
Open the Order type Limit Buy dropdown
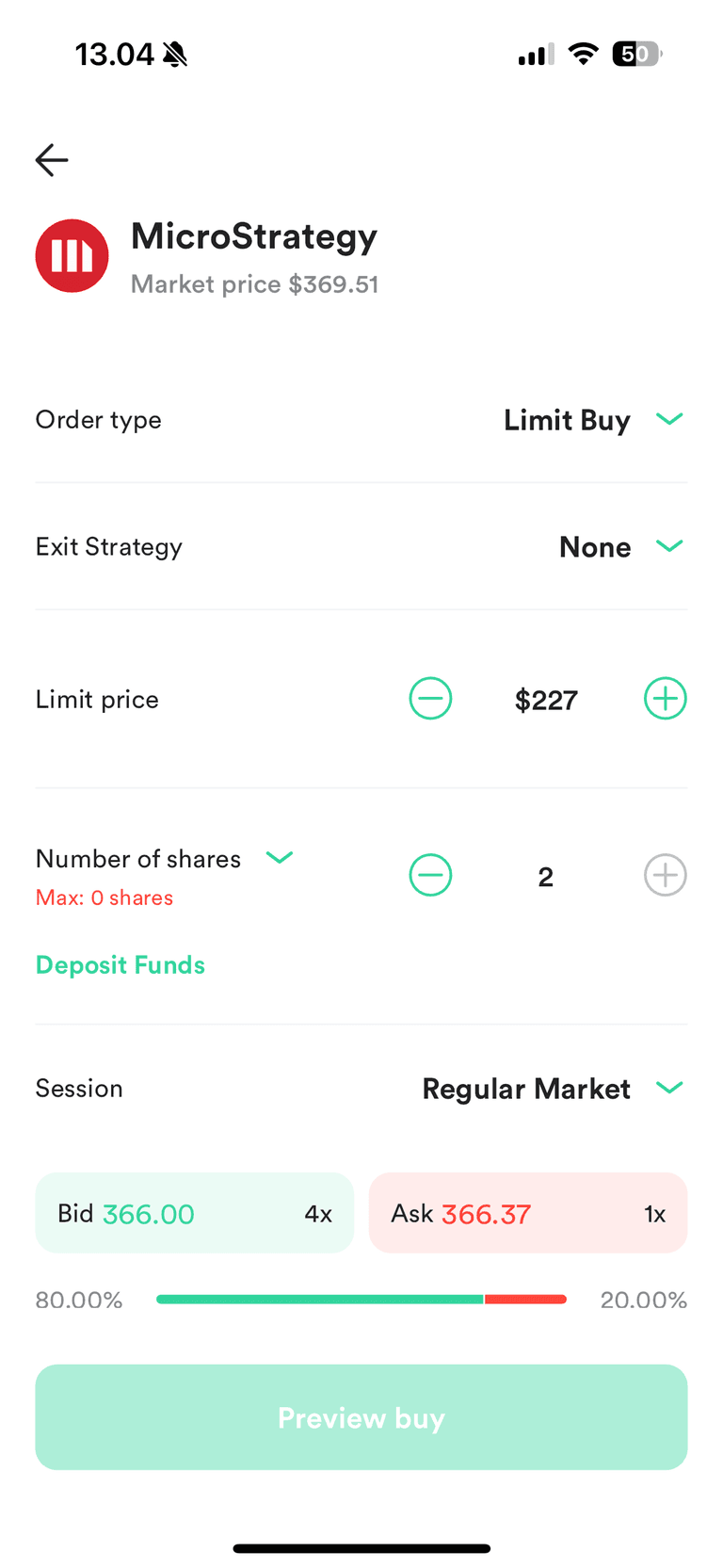[x=593, y=420]
